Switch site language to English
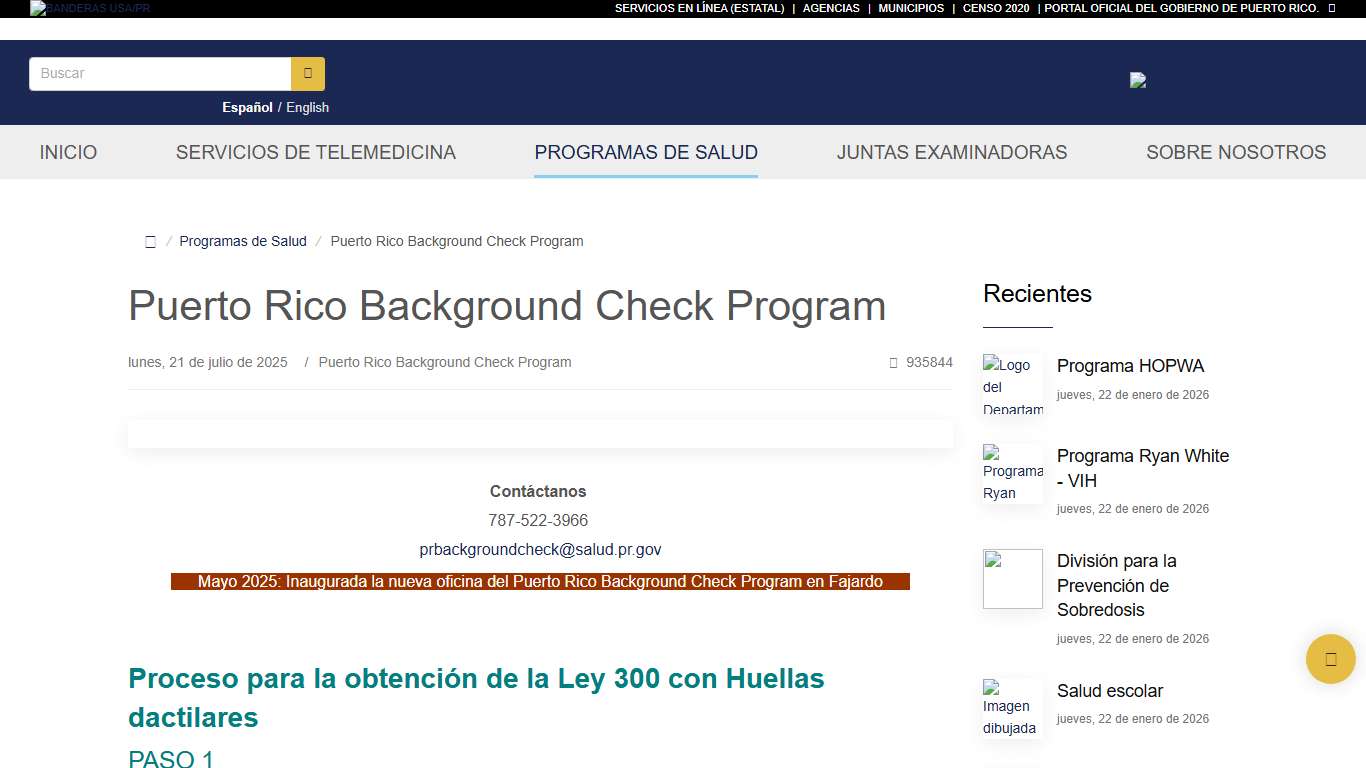 [x=307, y=107]
